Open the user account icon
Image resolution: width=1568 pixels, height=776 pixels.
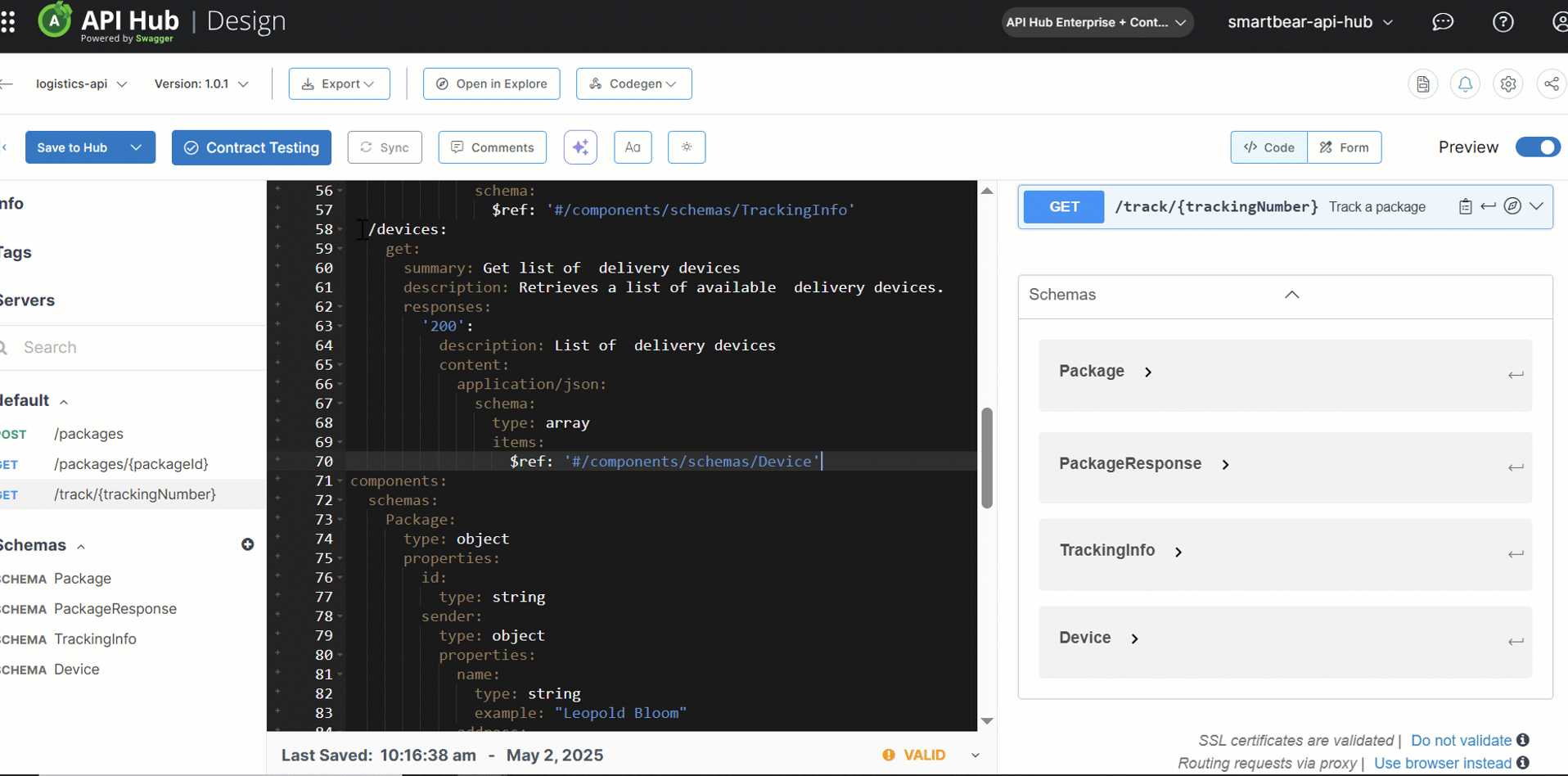pos(1560,22)
